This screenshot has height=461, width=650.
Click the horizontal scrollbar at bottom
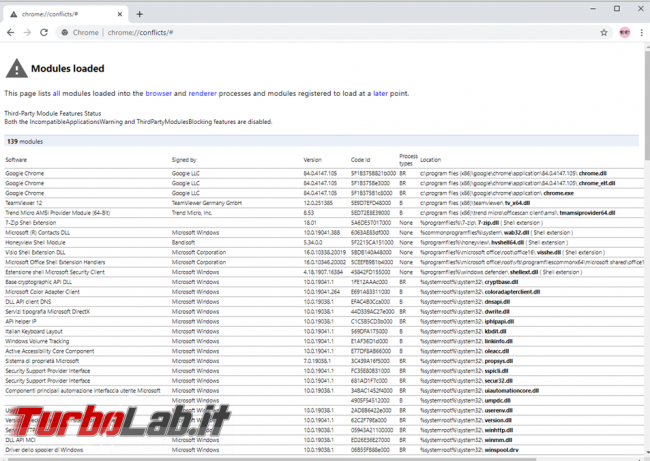click(274, 459)
